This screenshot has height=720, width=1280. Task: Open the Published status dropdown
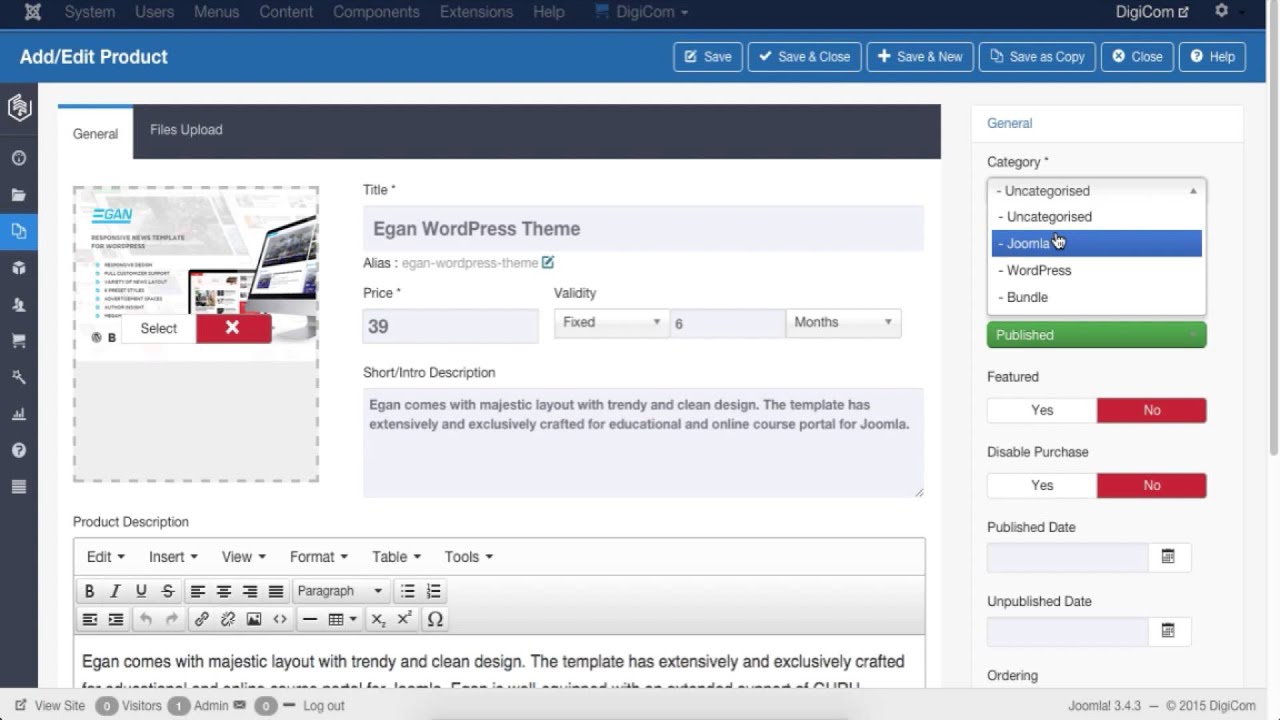pos(1097,335)
